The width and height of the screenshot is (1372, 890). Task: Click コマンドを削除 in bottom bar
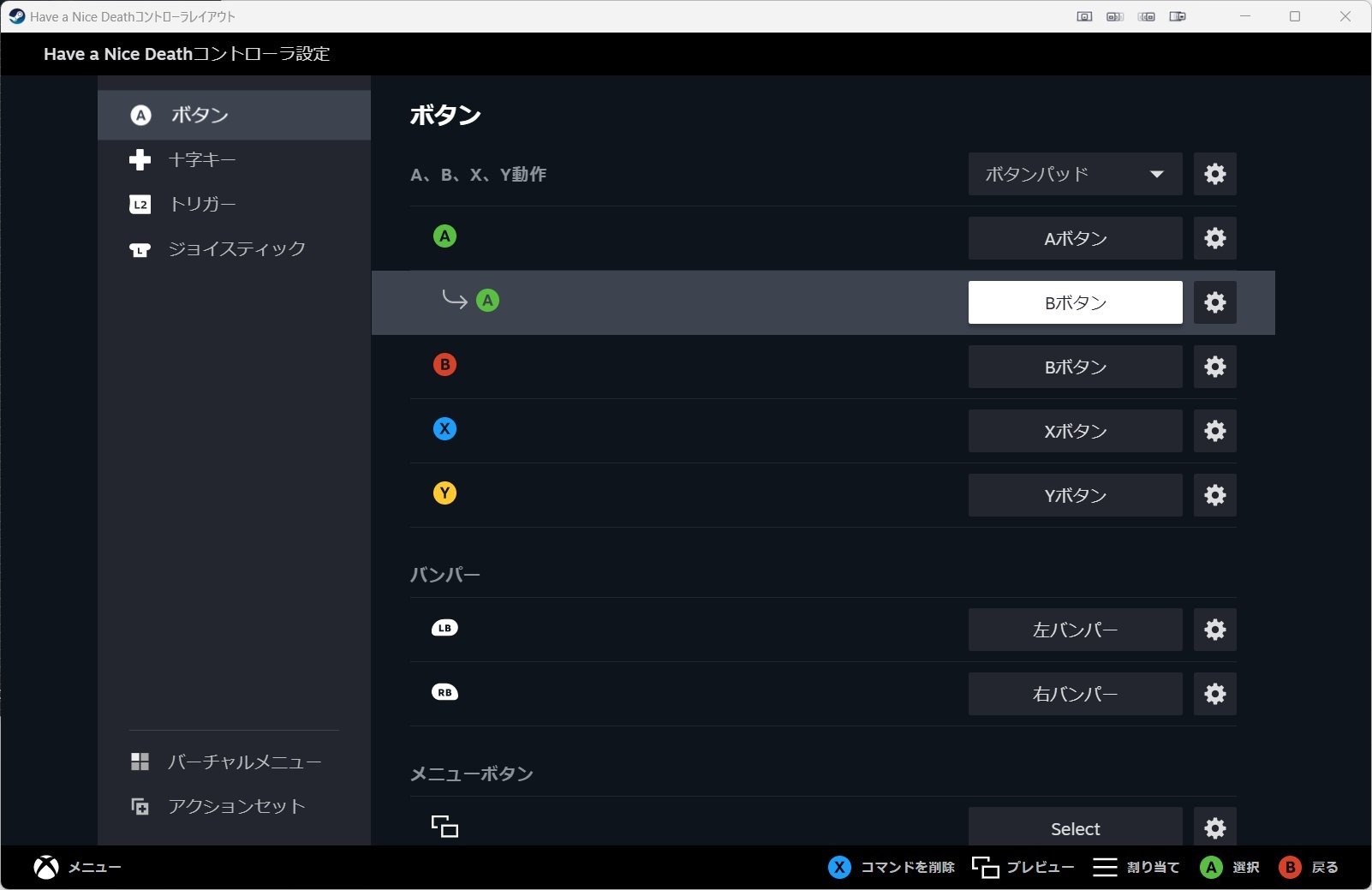coord(907,867)
